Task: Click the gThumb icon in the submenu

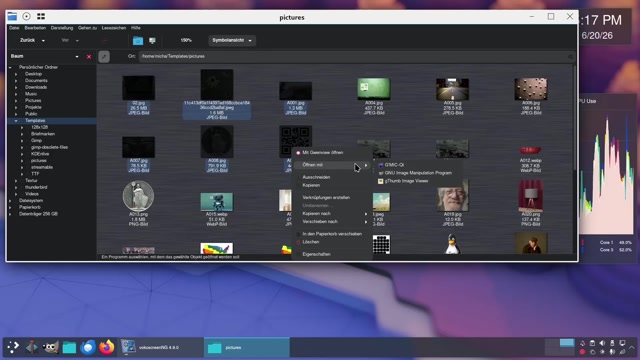Action: click(380, 181)
